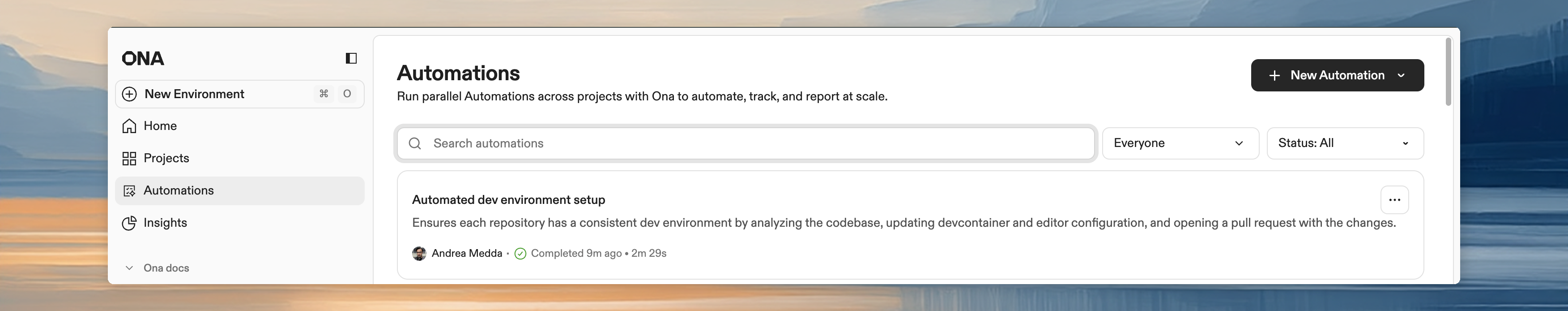This screenshot has height=311, width=1568.
Task: Switch to the Automations section
Action: [x=179, y=190]
